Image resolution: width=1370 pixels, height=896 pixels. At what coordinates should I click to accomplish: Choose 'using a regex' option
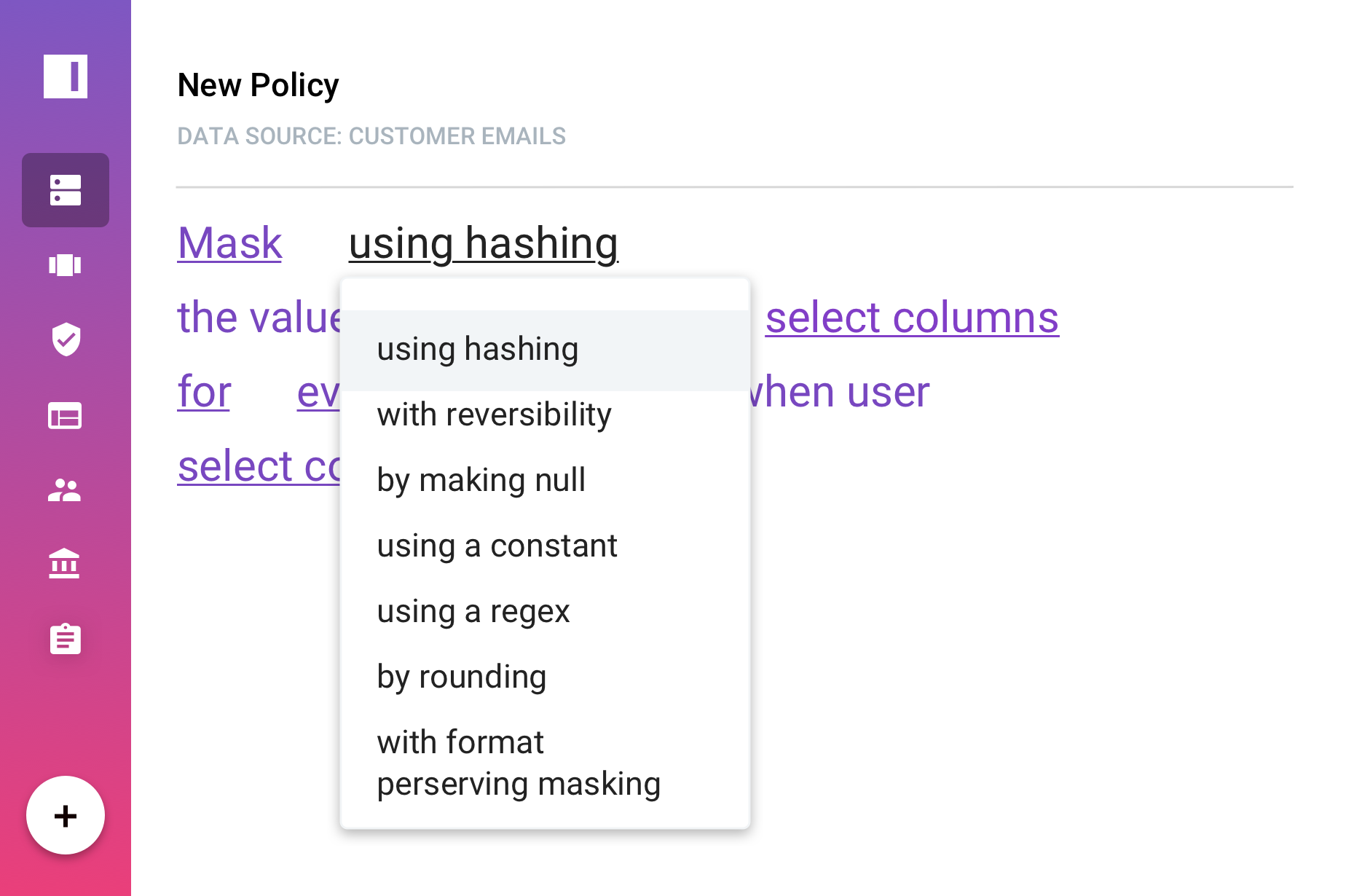[473, 612]
